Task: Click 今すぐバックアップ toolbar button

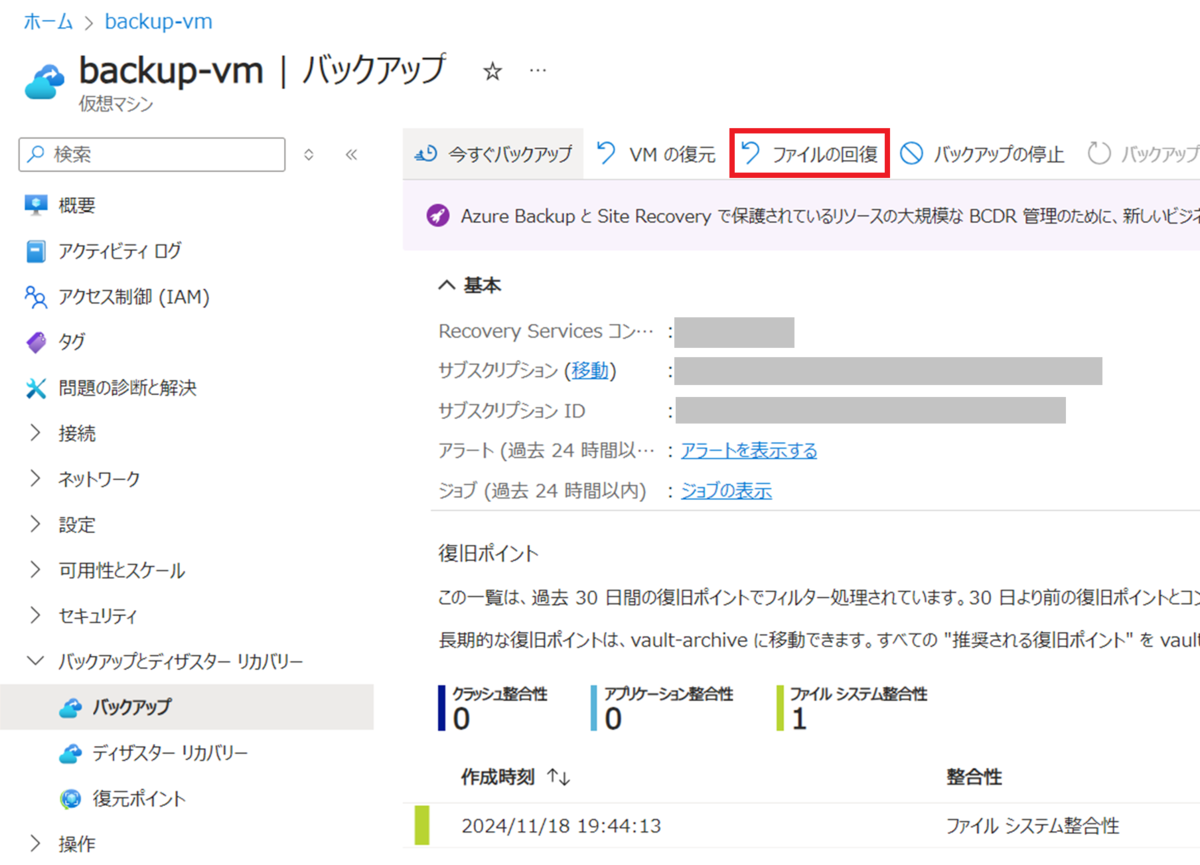Action: (x=493, y=154)
